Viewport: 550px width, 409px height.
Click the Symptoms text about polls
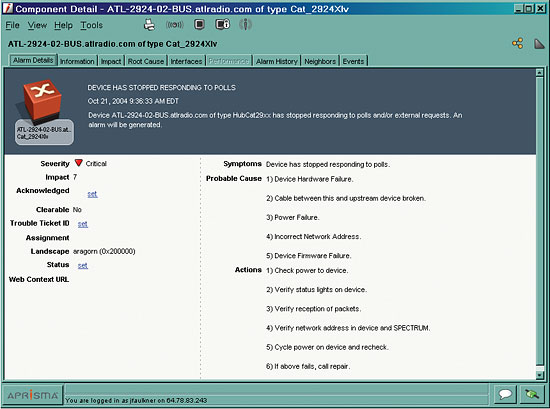click(328, 164)
